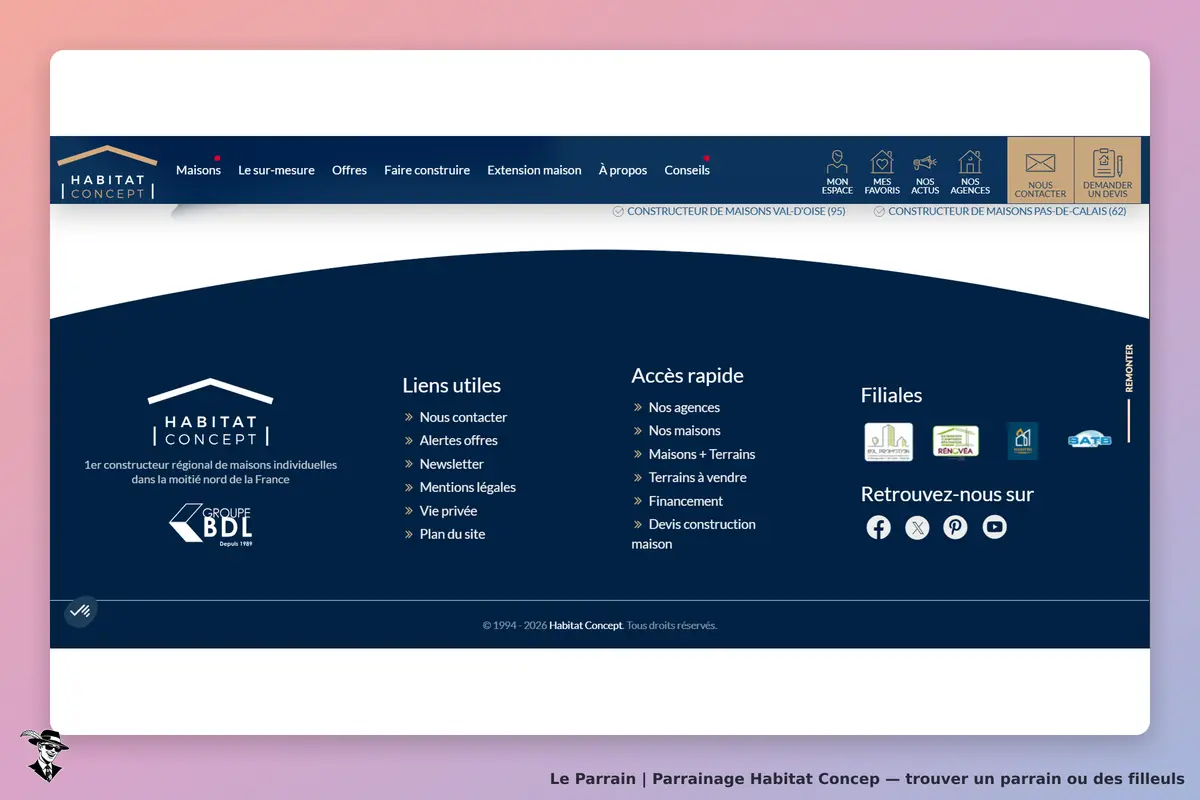This screenshot has height=800, width=1200.
Task: Open the Alertes offres link
Action: (x=458, y=440)
